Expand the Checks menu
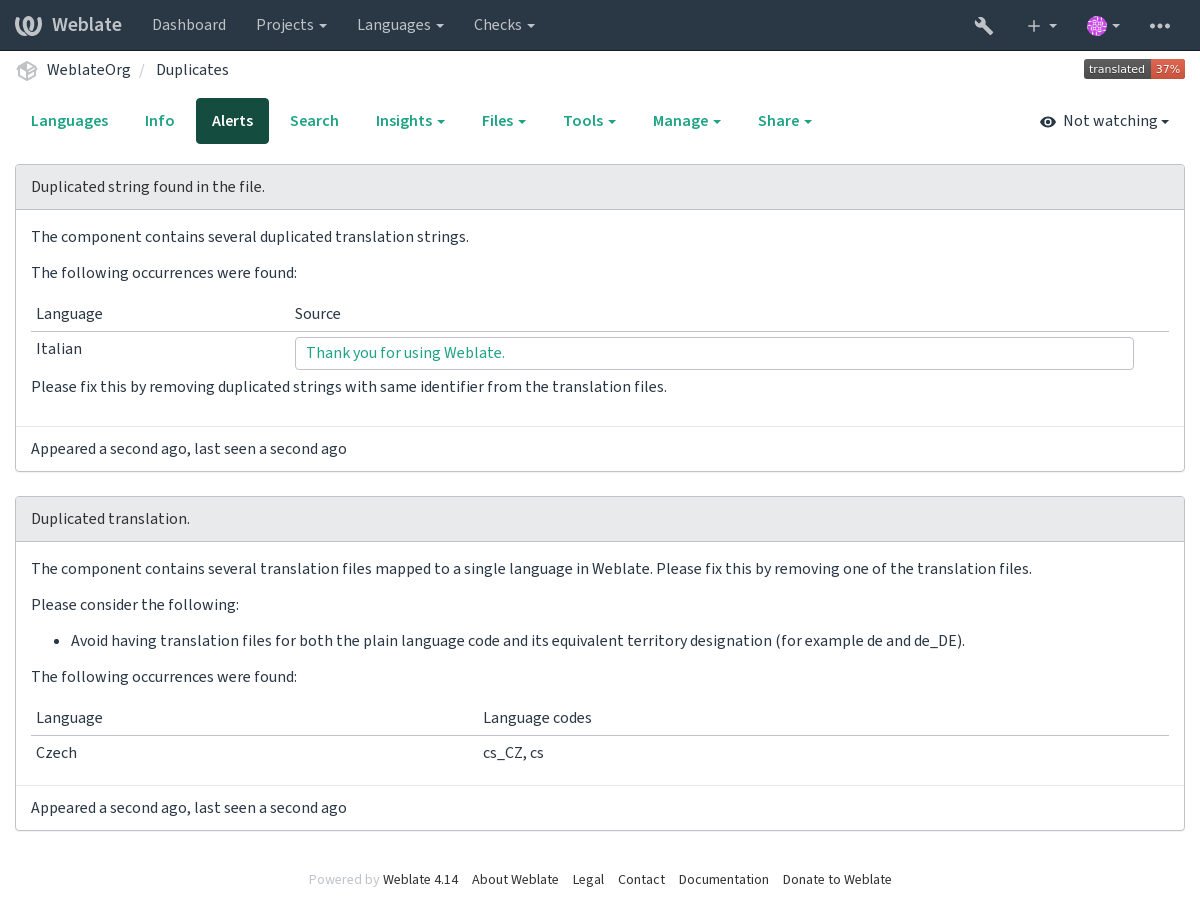The height and width of the screenshot is (918, 1200). pos(504,25)
